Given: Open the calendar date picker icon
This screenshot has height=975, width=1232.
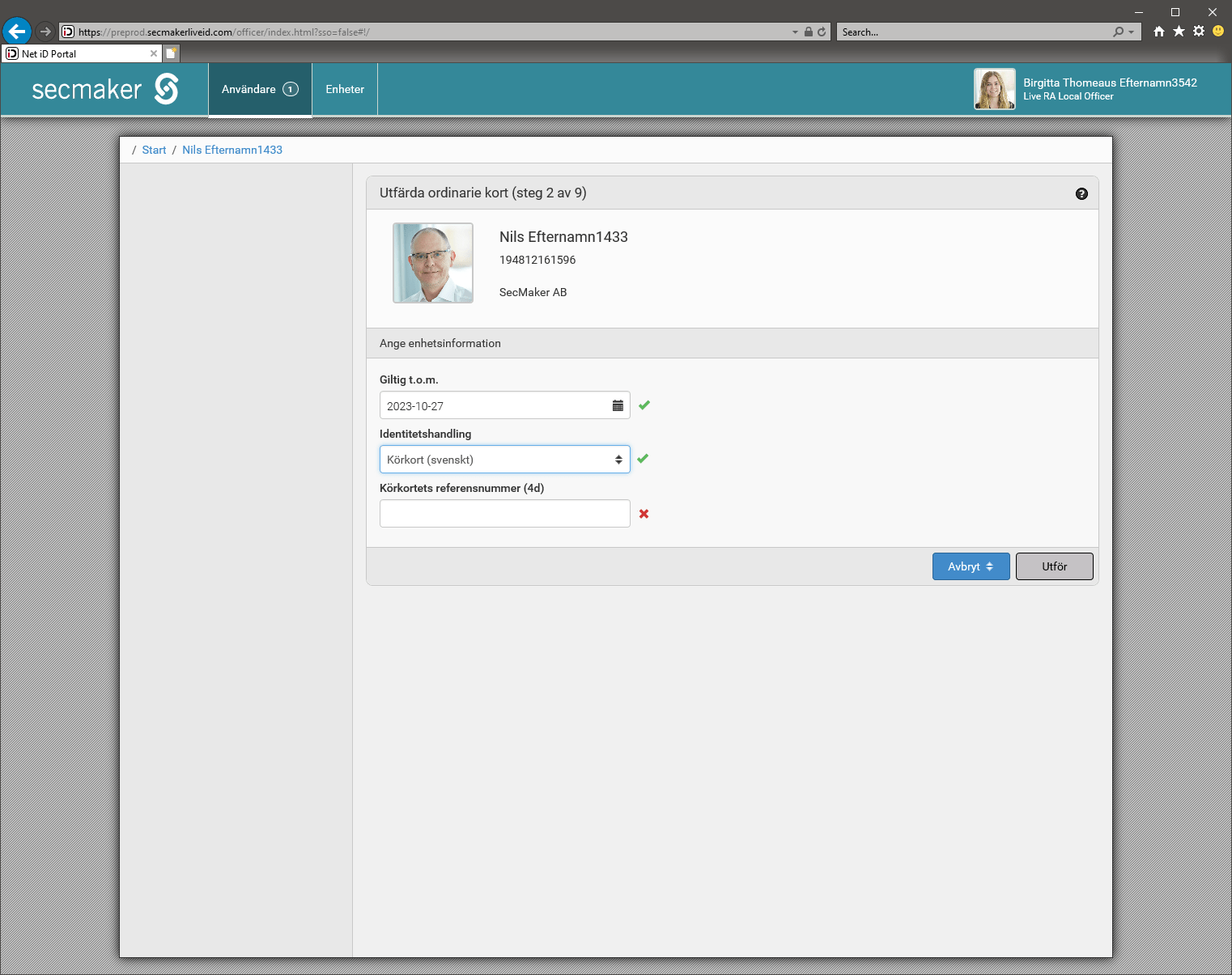Looking at the screenshot, I should (618, 405).
